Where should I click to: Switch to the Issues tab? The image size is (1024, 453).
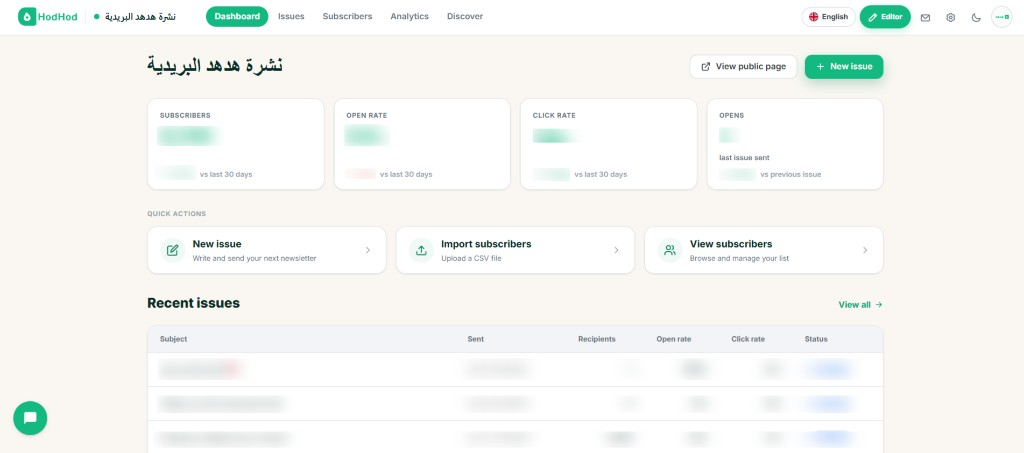291,16
